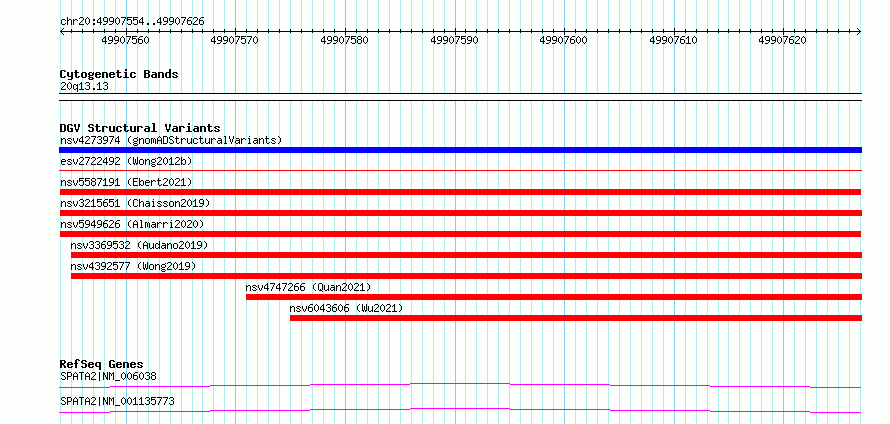Select the thin red esv2722492 variant line
Screen dimensions: 890x424
460,170
